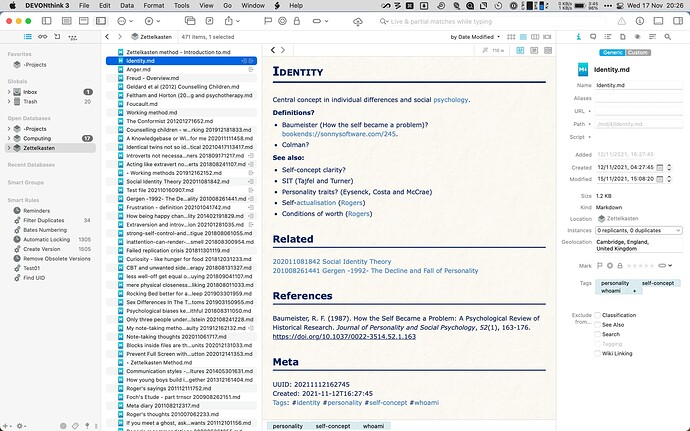Click the flag mark toolbar icon

pyautogui.click(x=268, y=21)
